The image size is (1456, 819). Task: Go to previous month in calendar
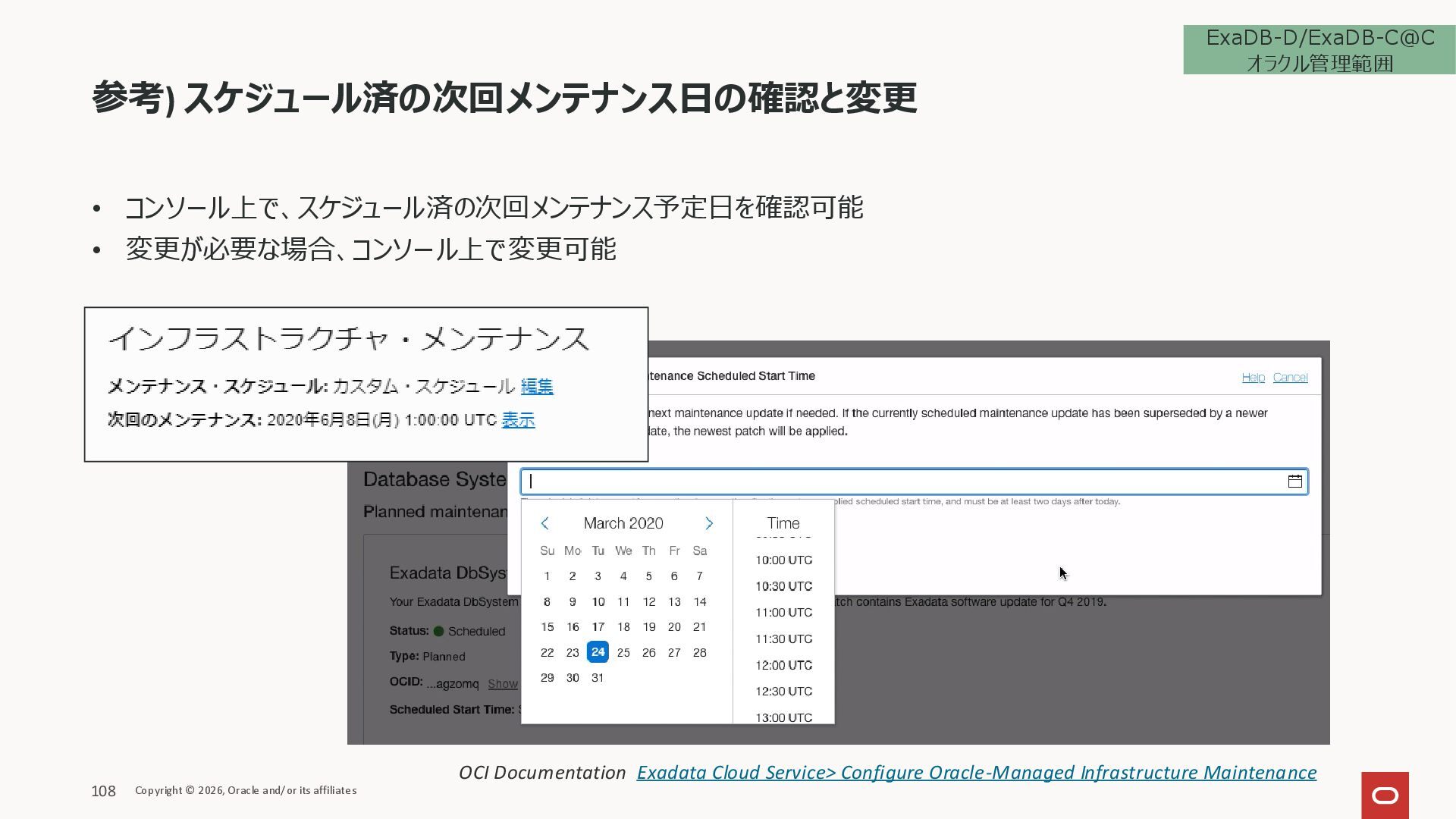(544, 523)
